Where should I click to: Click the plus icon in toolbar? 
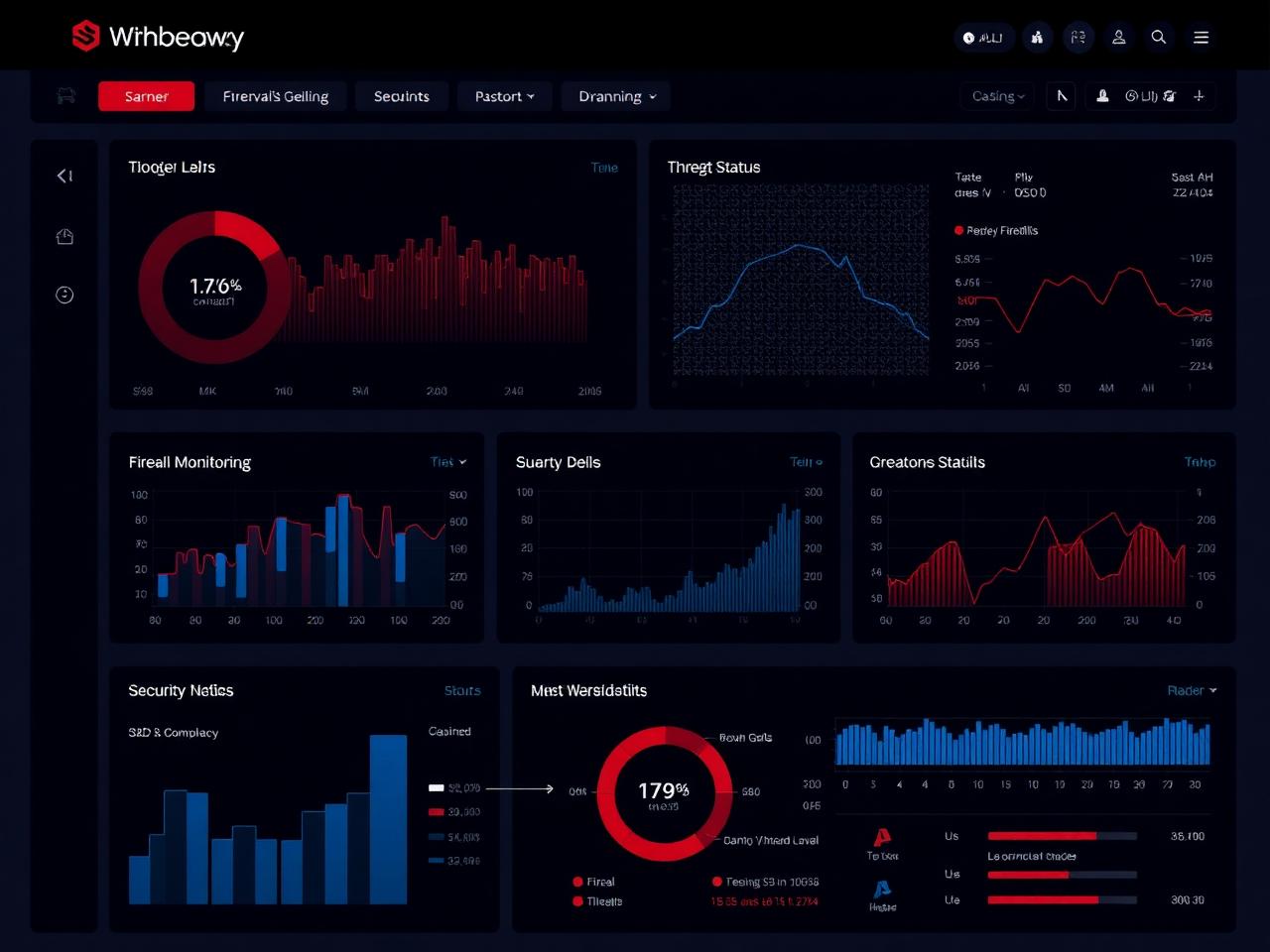pyautogui.click(x=1199, y=96)
